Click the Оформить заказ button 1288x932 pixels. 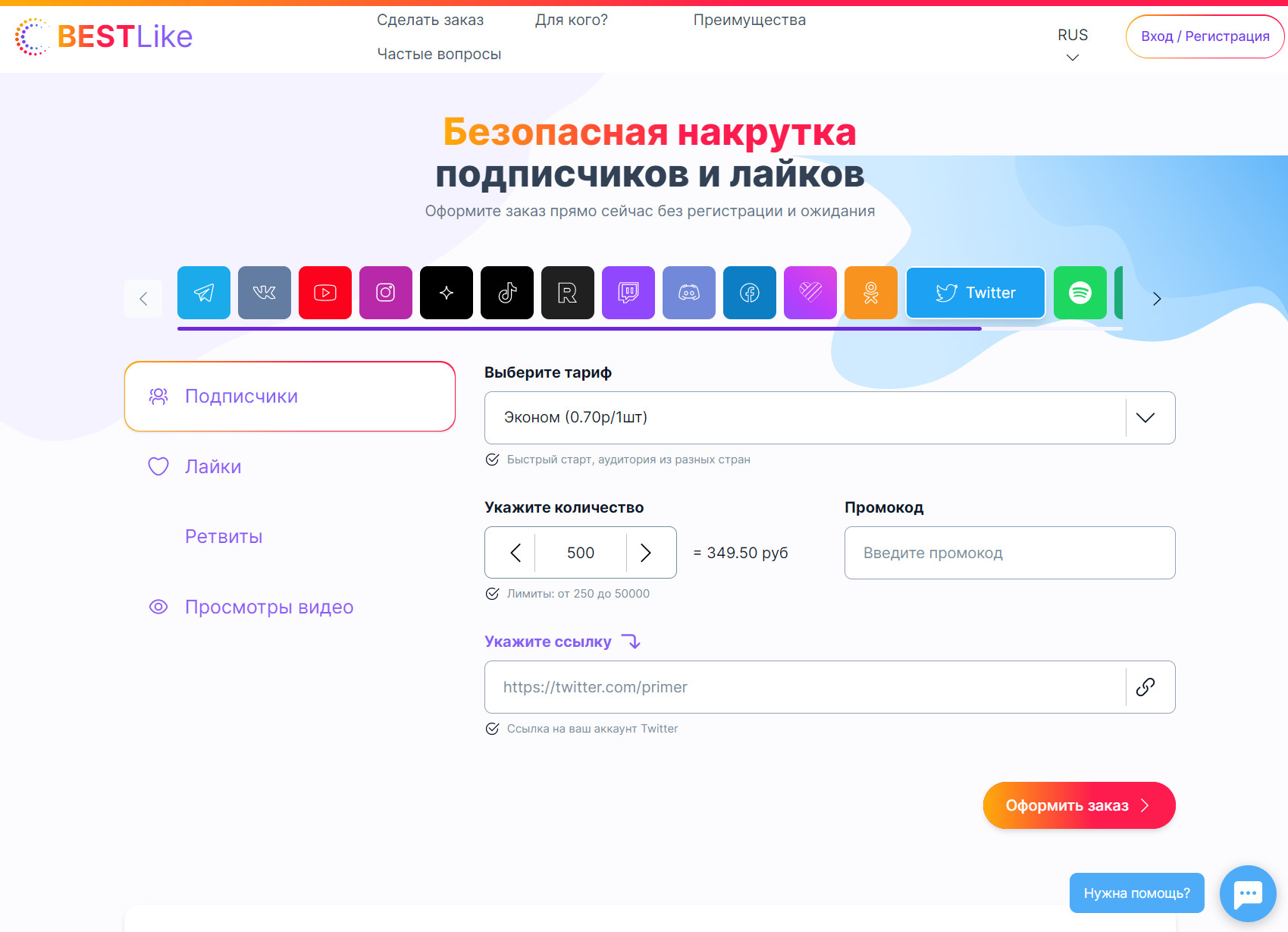tap(1079, 805)
